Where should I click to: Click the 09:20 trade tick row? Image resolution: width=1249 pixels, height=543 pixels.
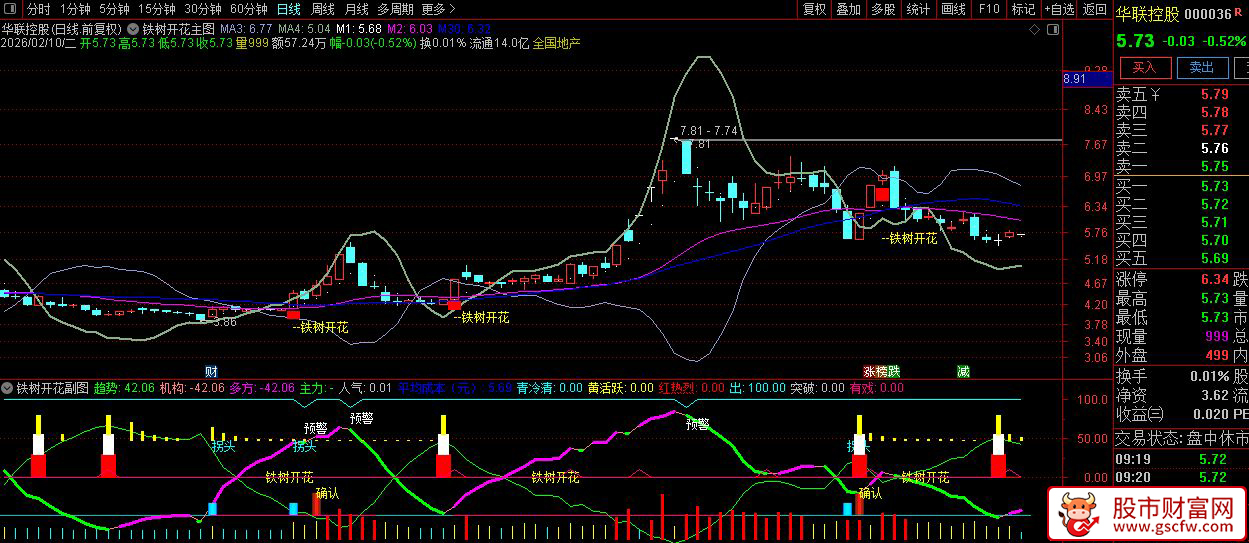[x=1181, y=478]
